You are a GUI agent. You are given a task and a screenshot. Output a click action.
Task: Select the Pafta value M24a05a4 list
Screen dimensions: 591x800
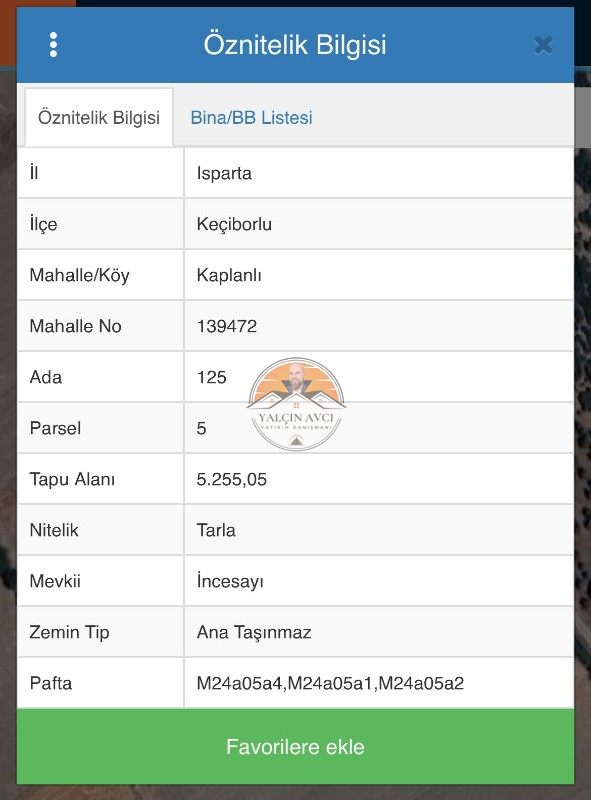click(x=330, y=683)
